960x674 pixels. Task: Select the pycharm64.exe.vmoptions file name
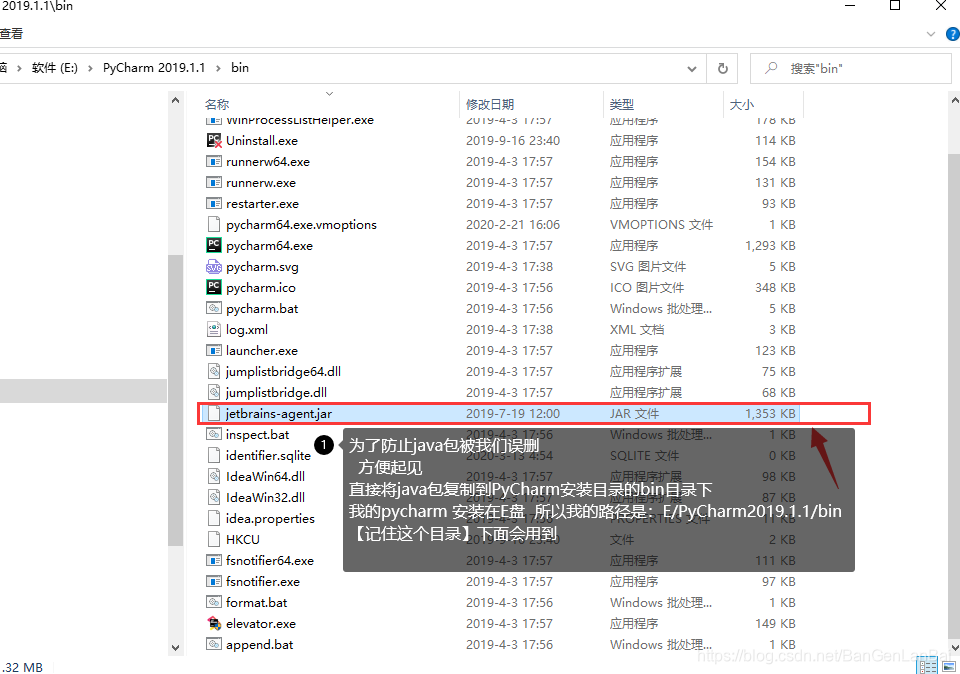tap(301, 225)
